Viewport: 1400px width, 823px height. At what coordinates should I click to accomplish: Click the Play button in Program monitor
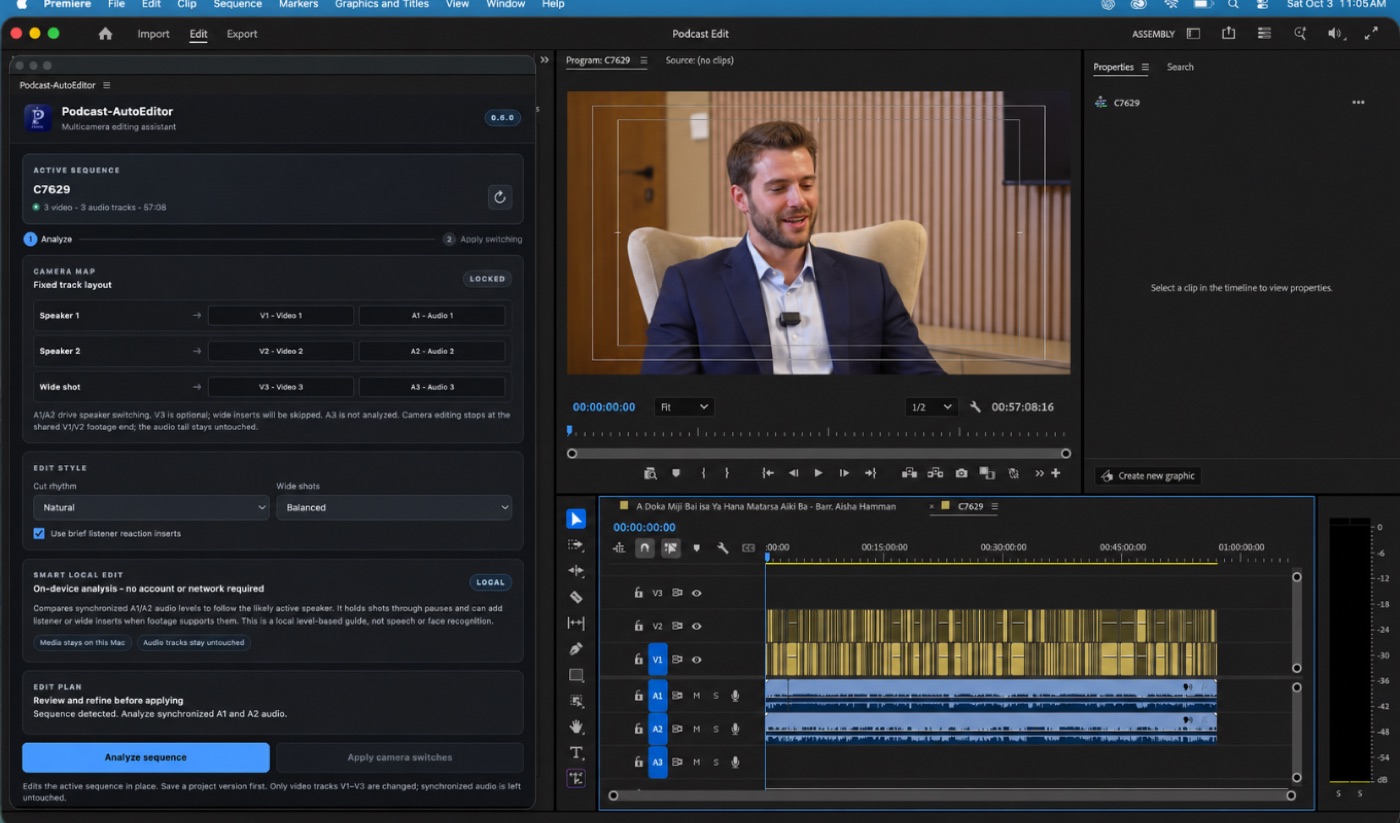pyautogui.click(x=818, y=473)
